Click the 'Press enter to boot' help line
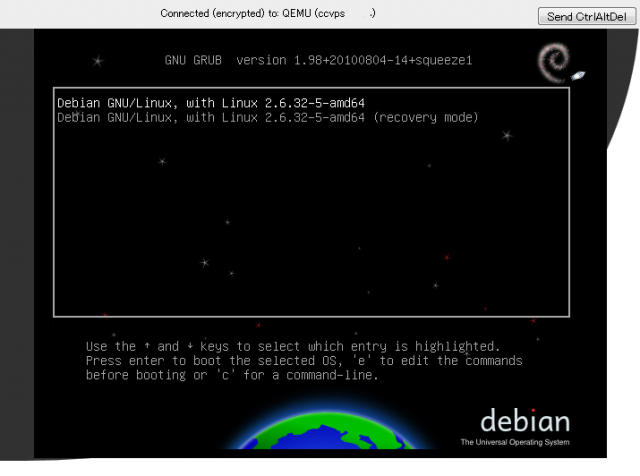Viewport: 640px width, 476px height. point(304,360)
